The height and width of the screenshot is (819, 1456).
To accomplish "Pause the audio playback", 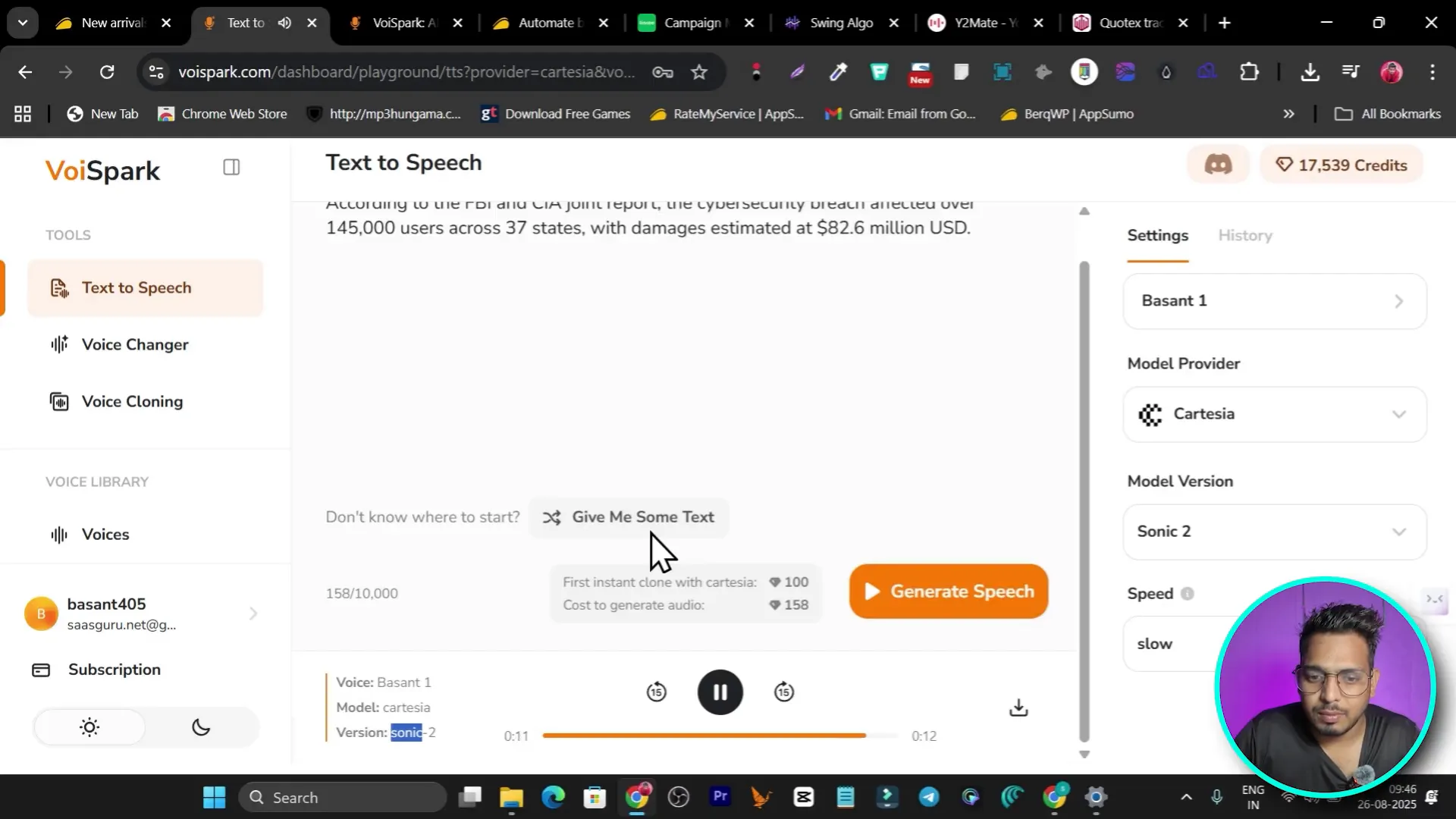I will (x=720, y=692).
